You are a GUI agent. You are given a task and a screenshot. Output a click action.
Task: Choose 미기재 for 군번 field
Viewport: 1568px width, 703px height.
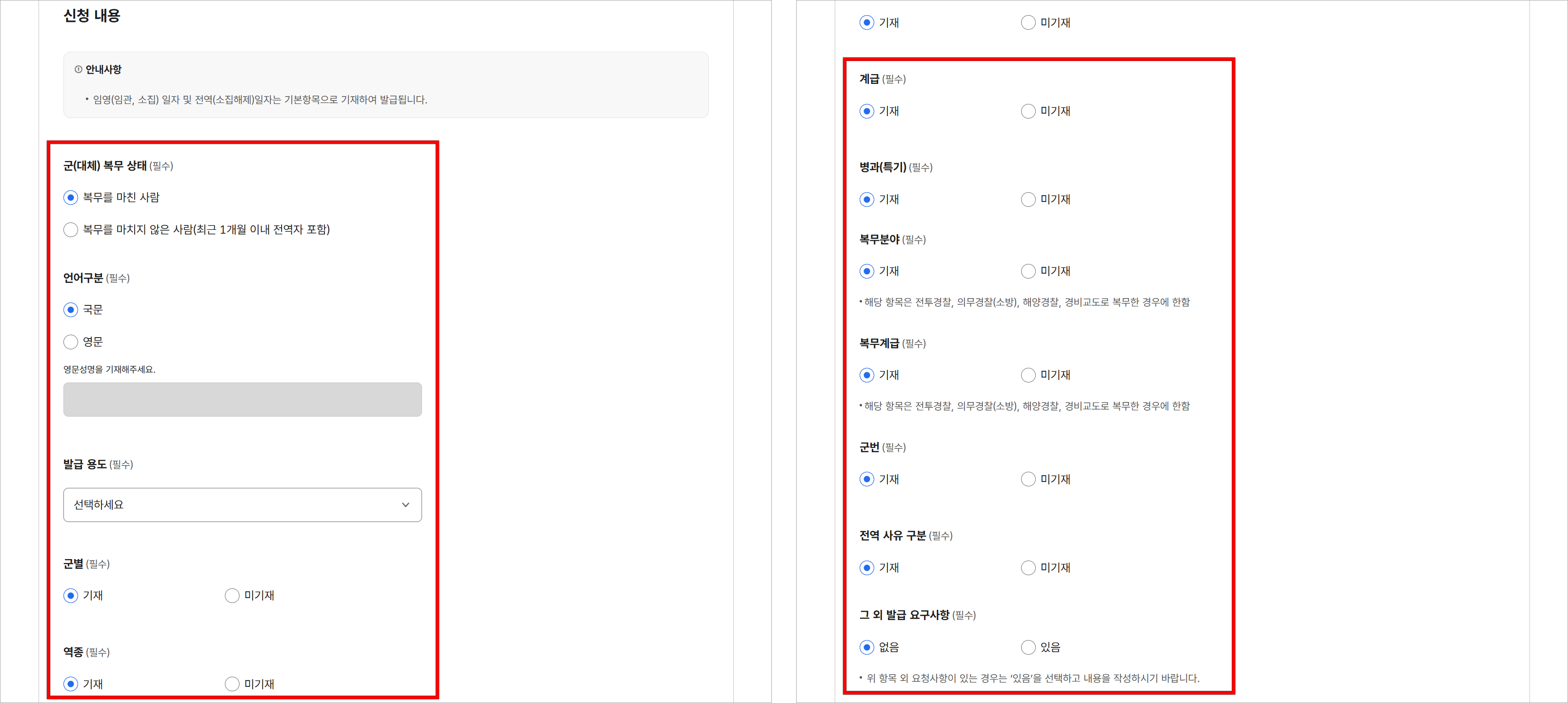[x=1028, y=479]
